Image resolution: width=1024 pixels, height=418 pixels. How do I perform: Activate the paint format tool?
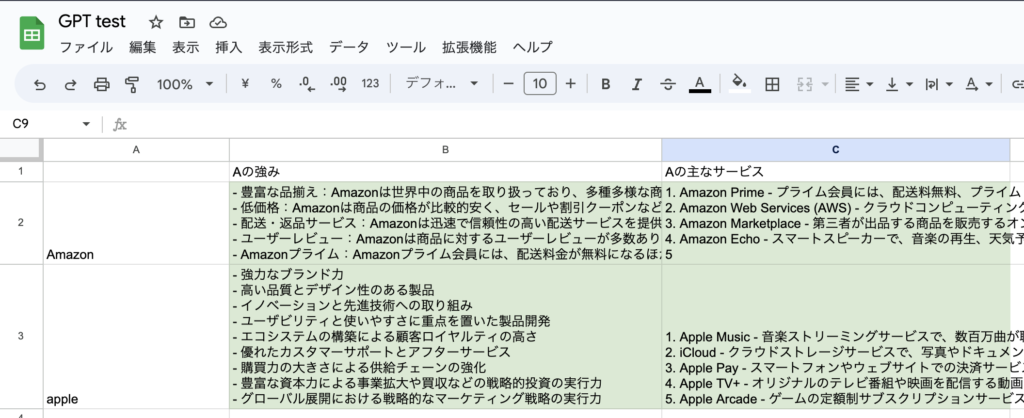132,84
